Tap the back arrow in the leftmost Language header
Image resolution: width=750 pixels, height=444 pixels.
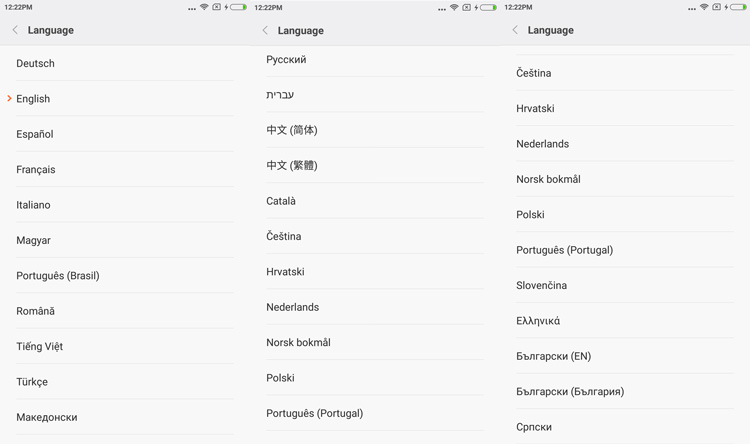pyautogui.click(x=15, y=30)
